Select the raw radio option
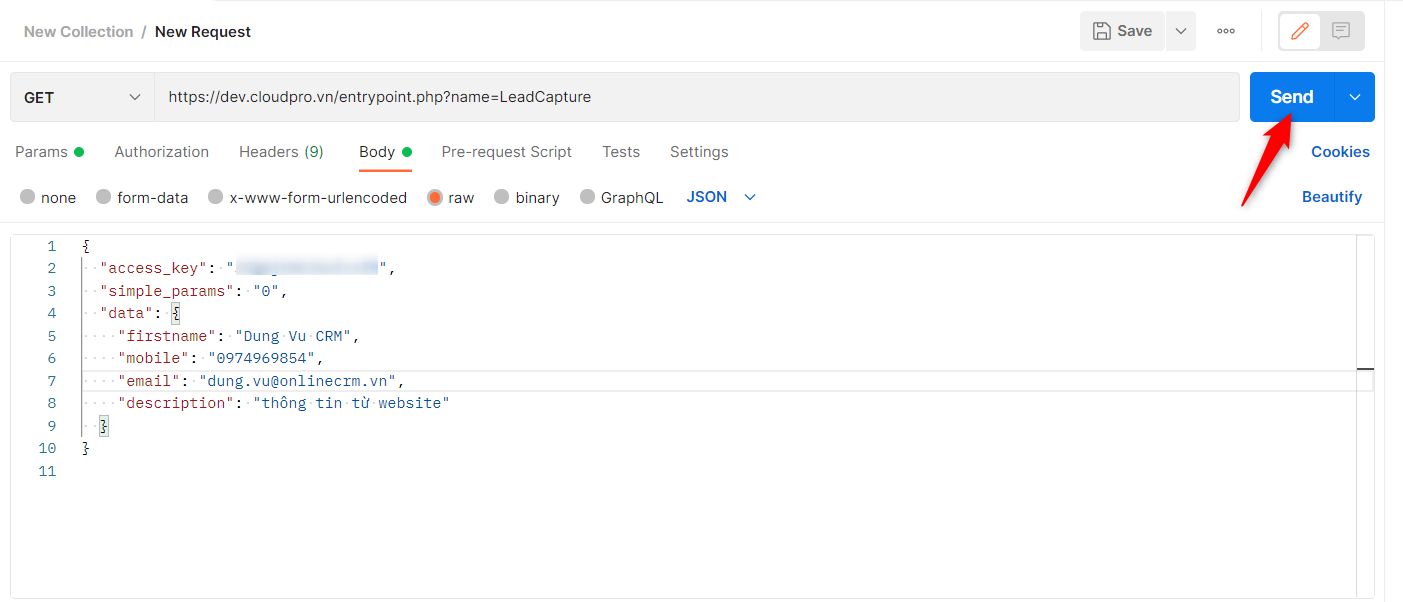This screenshot has width=1403, height=602. [435, 197]
